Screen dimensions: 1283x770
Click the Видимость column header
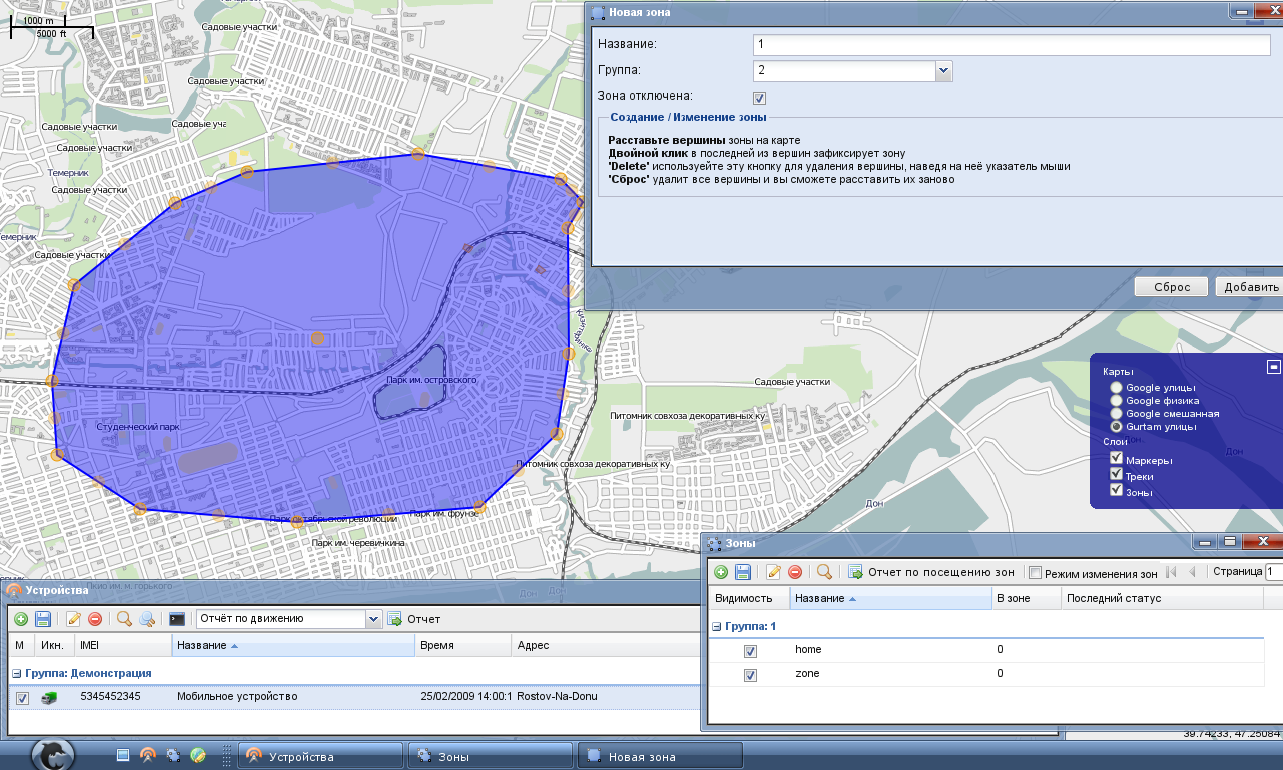click(x=749, y=598)
